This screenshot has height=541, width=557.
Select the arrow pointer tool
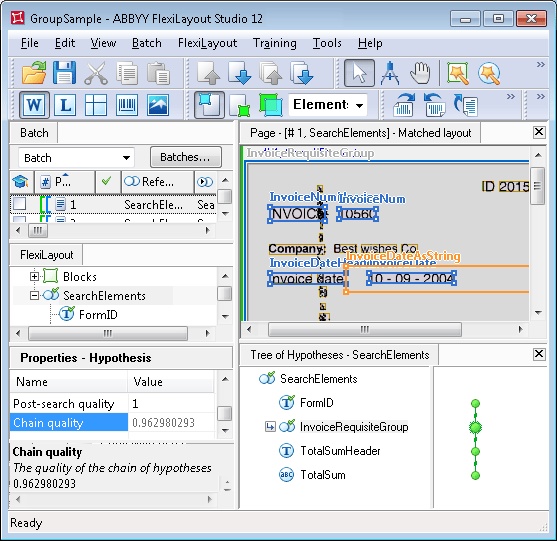(359, 73)
